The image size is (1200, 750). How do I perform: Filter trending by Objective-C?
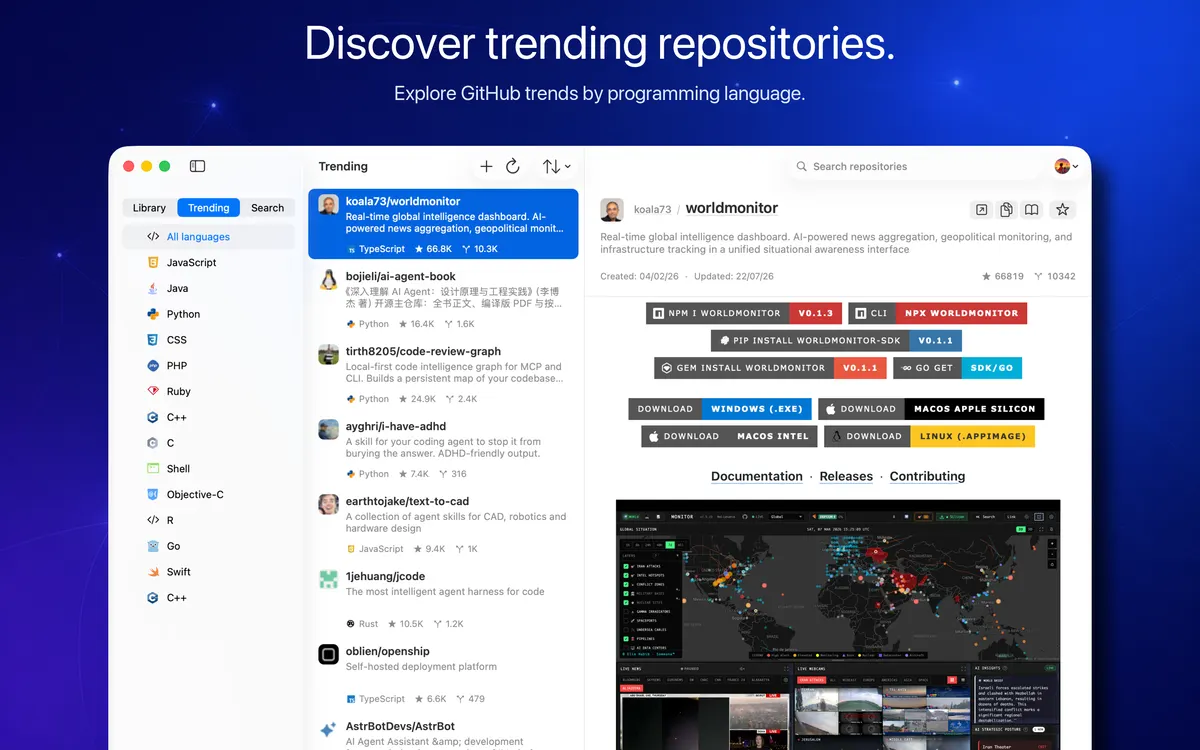coord(208,495)
